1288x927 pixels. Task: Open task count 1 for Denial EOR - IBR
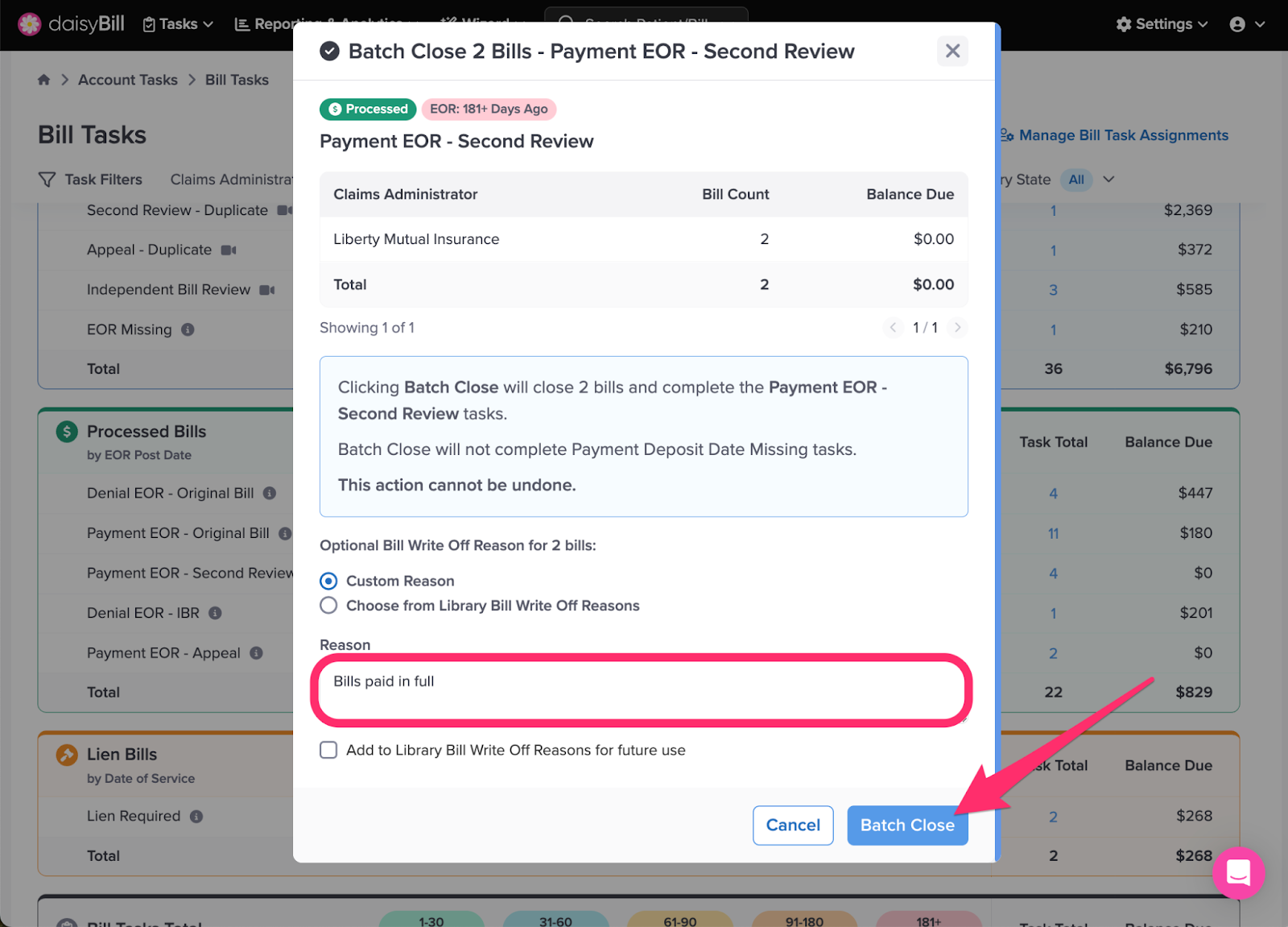(1053, 613)
